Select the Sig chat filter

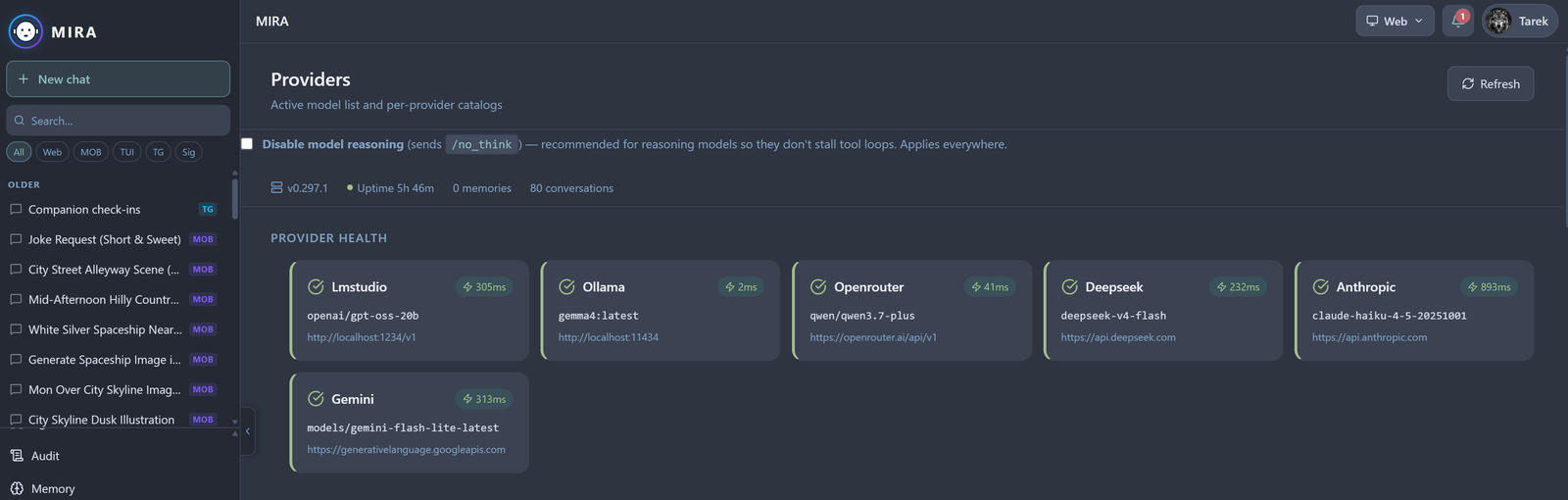pyautogui.click(x=188, y=152)
